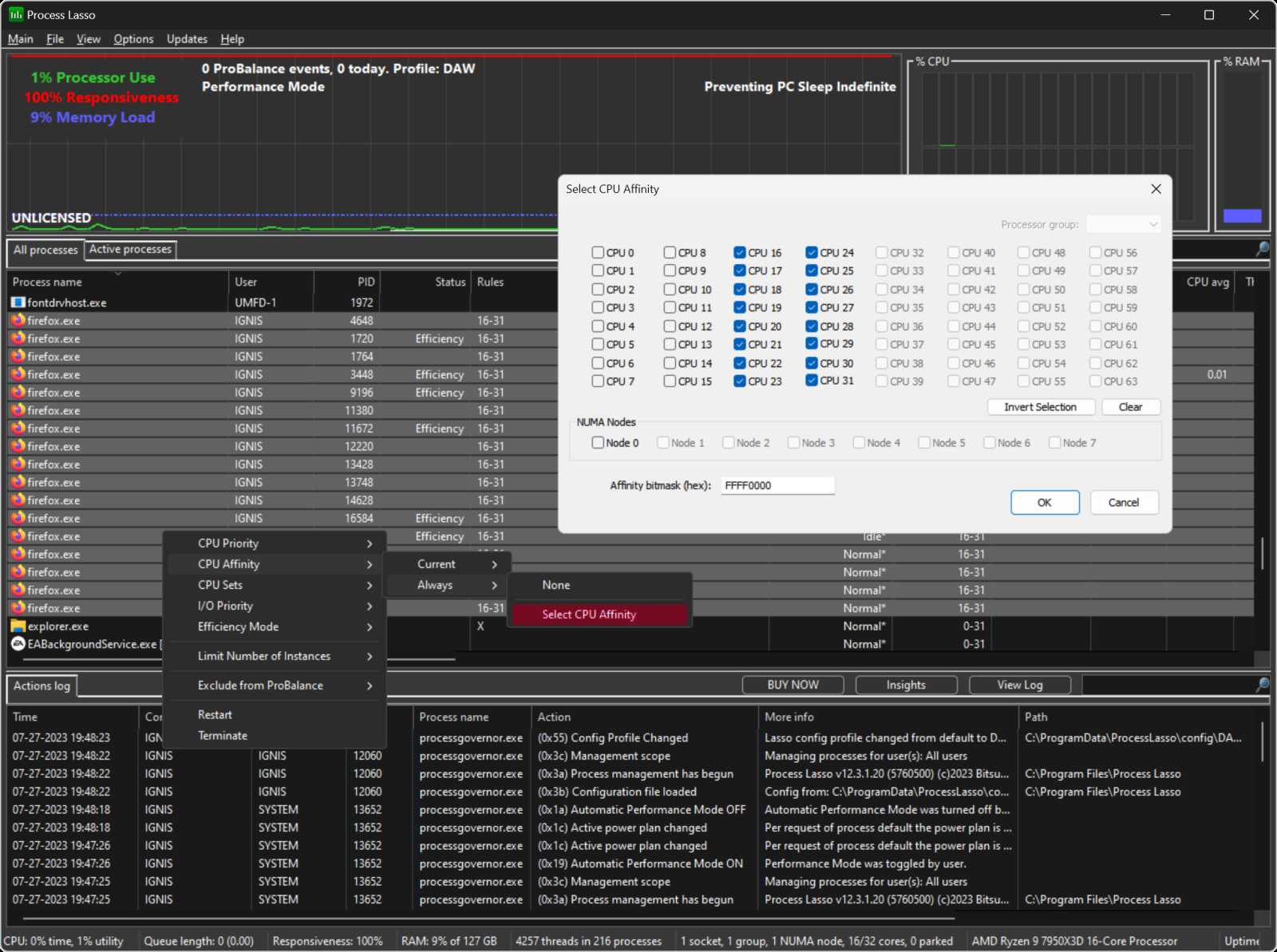Viewport: 1277px width, 952px height.
Task: Click firefox icon for PID 16584 row
Action: 18,518
